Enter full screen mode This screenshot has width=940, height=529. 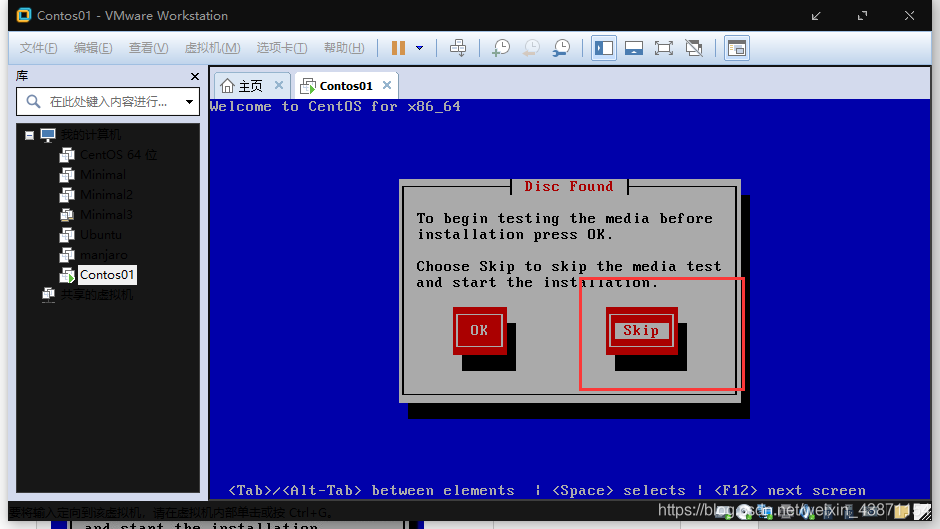(x=664, y=48)
